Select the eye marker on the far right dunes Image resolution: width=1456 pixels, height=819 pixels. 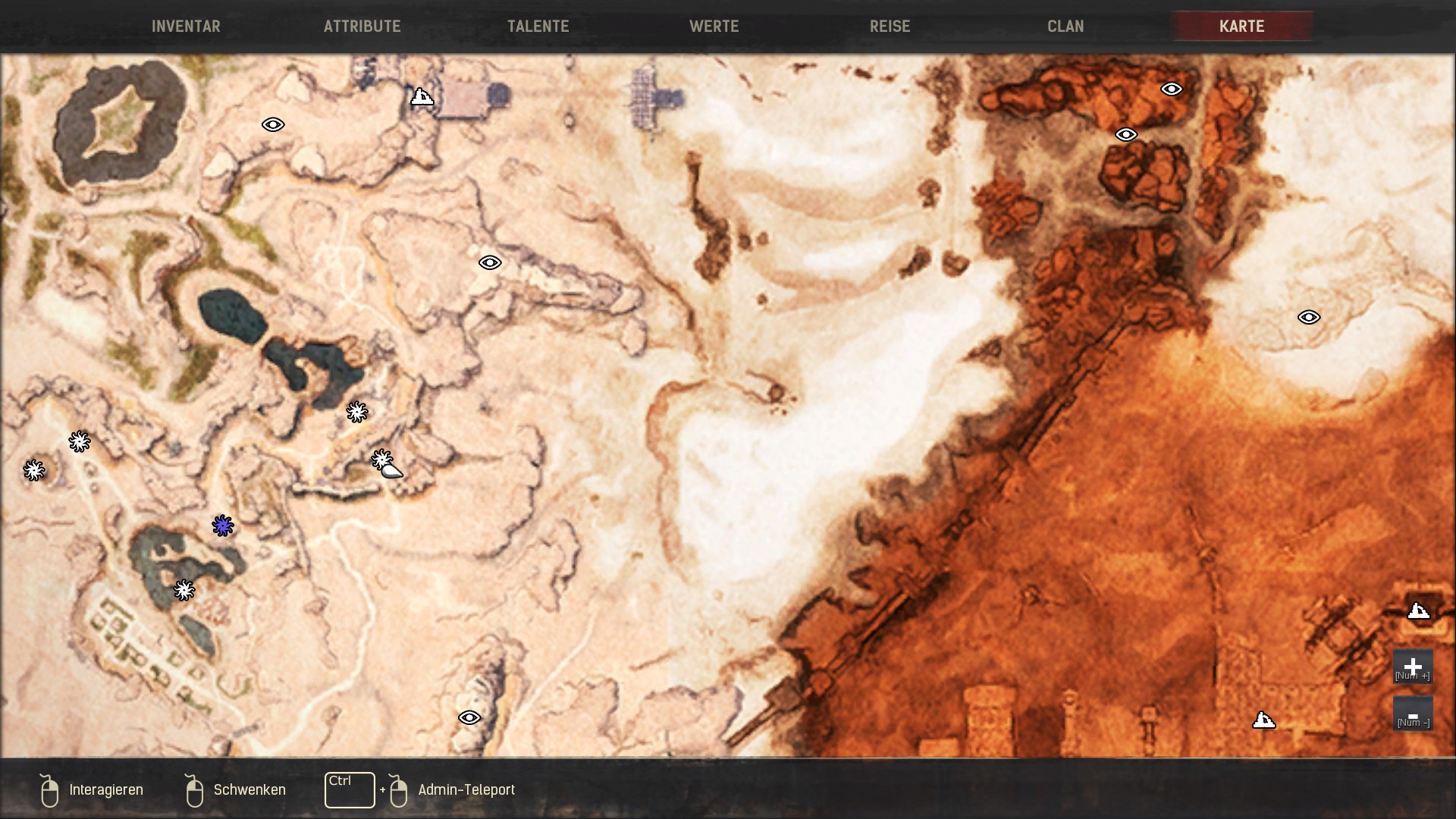tap(1309, 317)
